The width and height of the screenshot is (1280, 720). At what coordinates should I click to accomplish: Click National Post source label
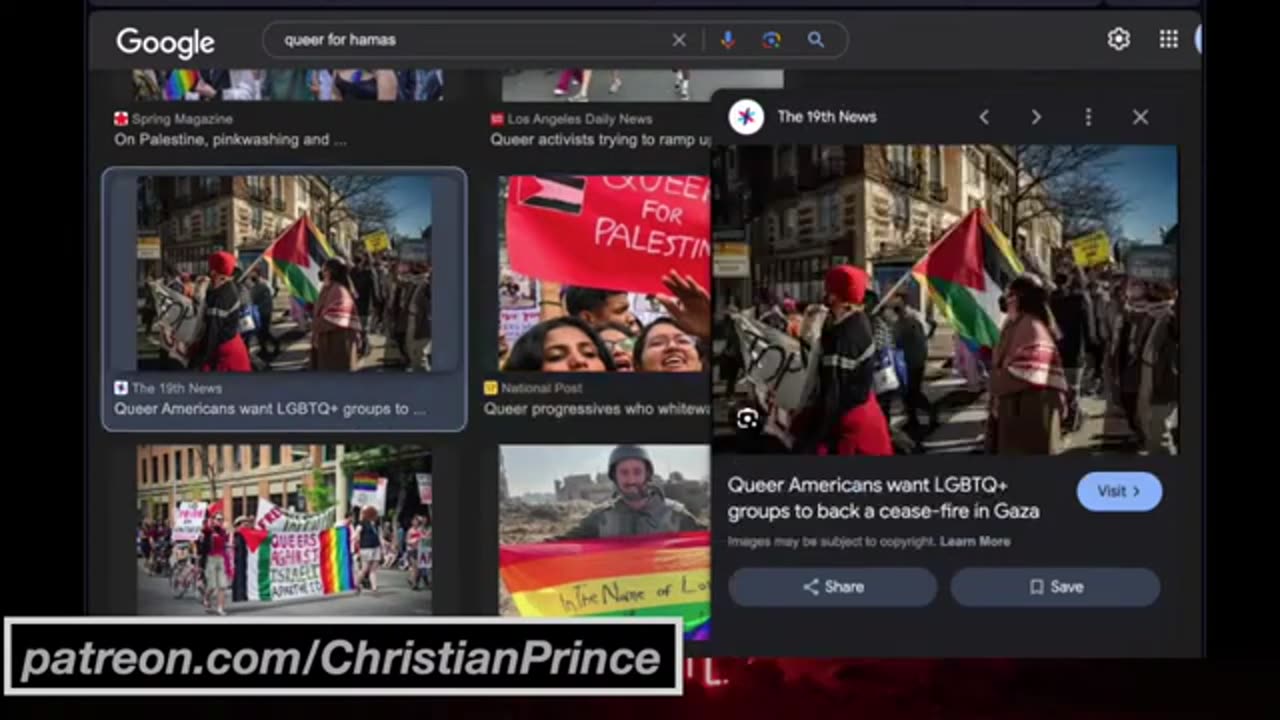(x=541, y=388)
